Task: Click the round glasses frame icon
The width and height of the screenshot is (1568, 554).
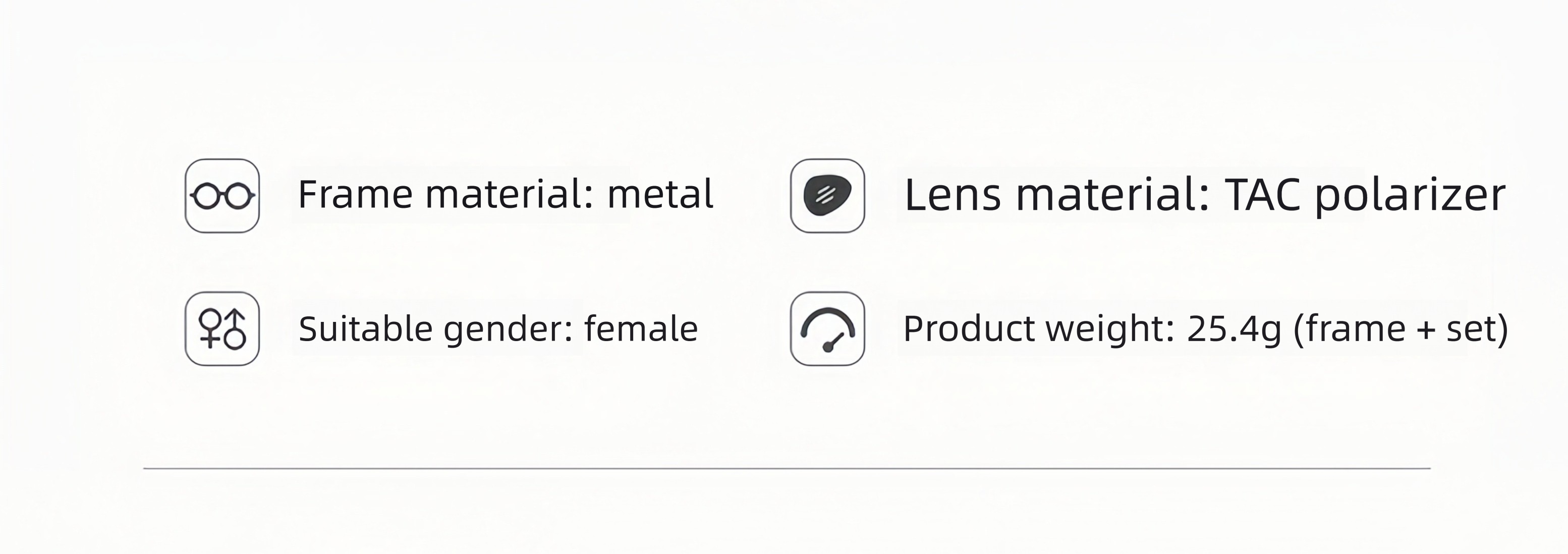Action: 222,196
